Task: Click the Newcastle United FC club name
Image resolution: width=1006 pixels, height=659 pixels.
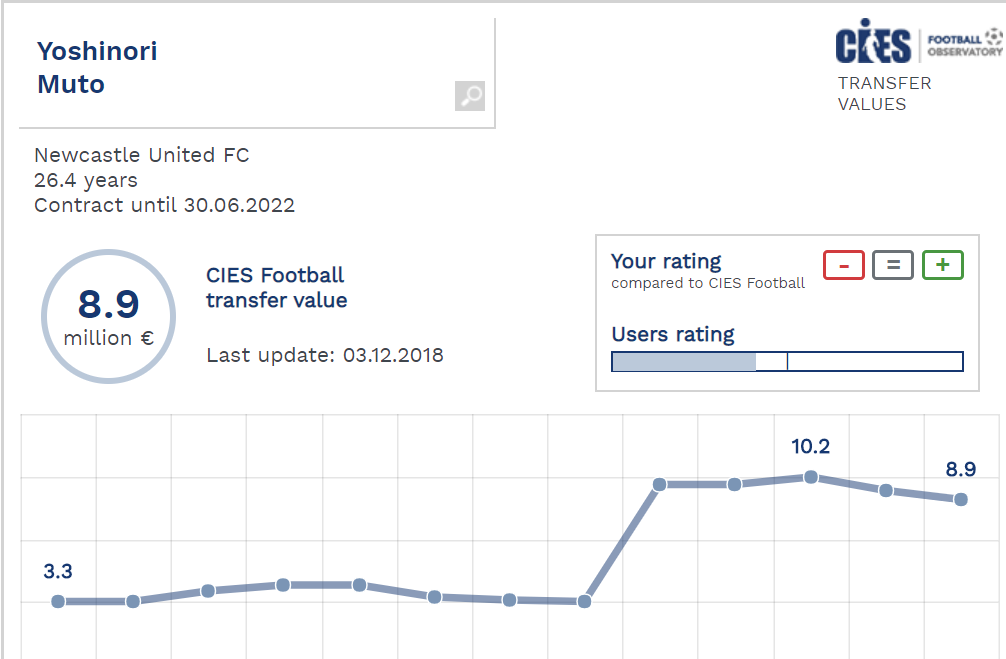Action: 142,155
